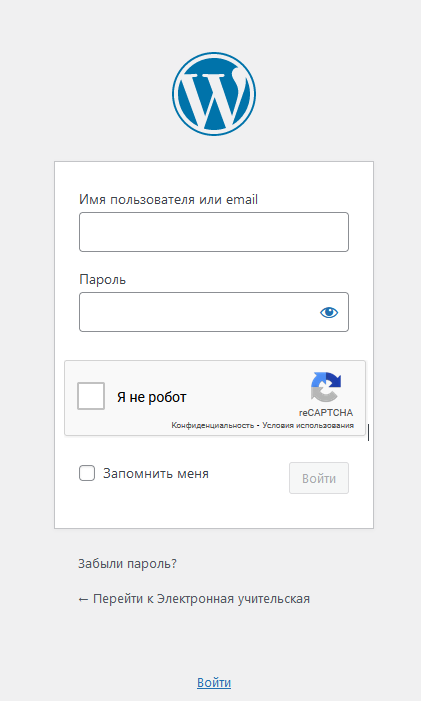Screen dimensions: 421x701
Task: Click the "Я не робот" text
Action: (152, 397)
